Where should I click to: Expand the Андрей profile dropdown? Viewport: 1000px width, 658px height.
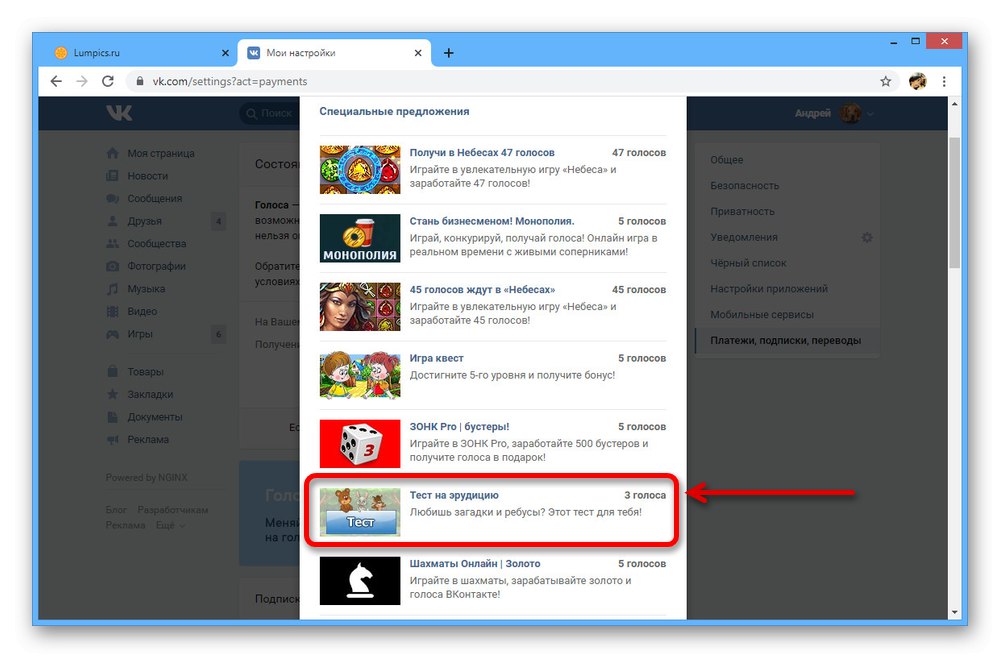pos(834,113)
